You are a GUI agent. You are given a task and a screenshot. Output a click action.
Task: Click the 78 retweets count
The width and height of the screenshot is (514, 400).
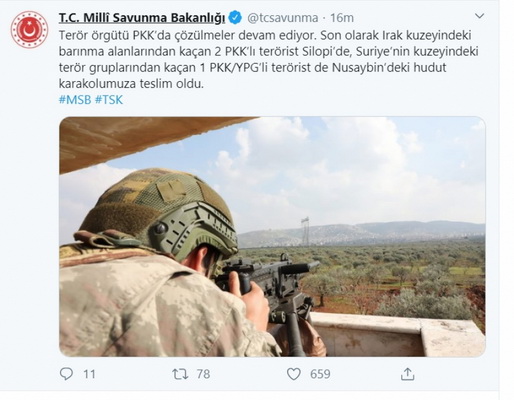203,374
